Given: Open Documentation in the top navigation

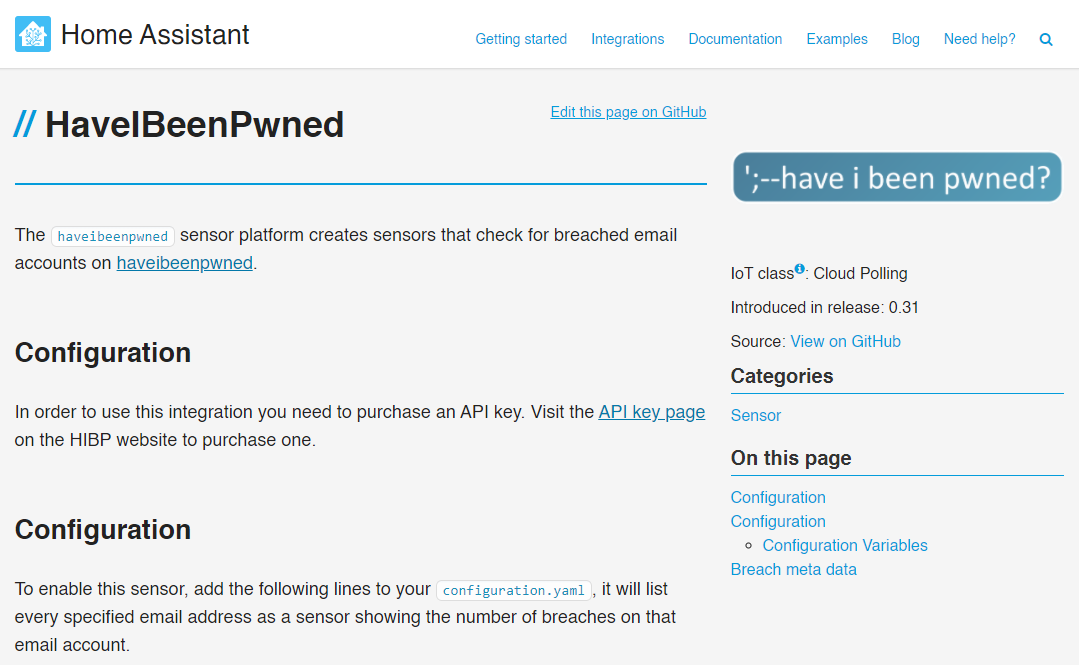Looking at the screenshot, I should 735,39.
